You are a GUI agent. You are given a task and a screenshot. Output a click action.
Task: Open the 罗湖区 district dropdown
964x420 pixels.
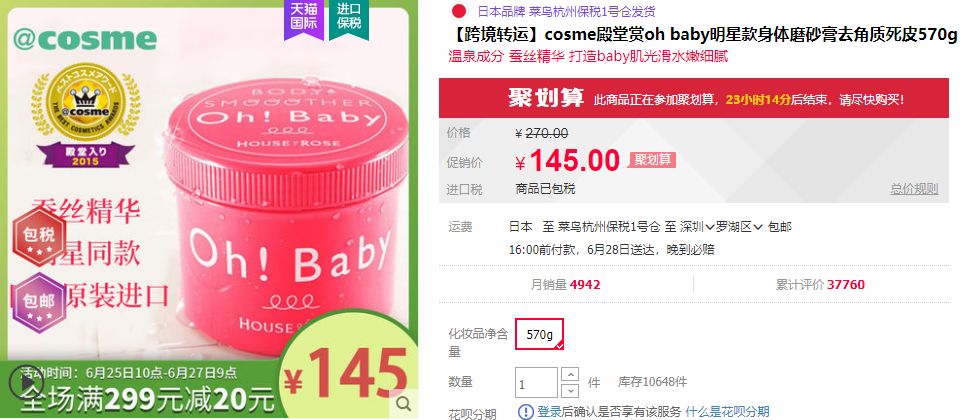pos(740,228)
